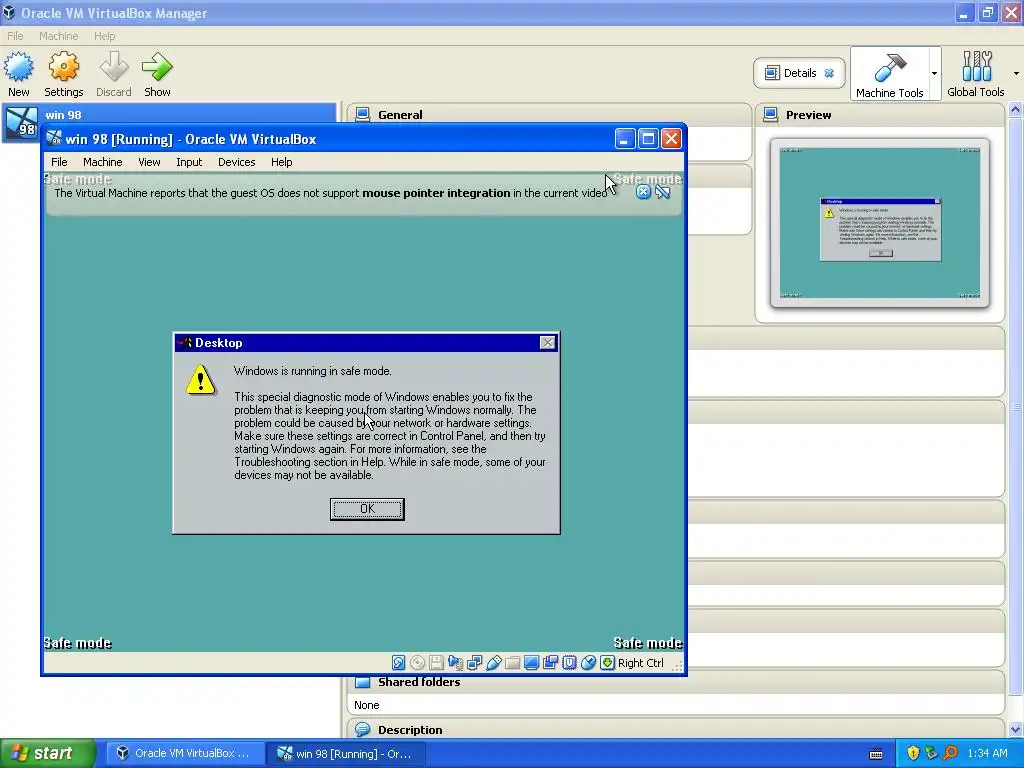Click the details pane scrollbar down arrow

[1016, 729]
